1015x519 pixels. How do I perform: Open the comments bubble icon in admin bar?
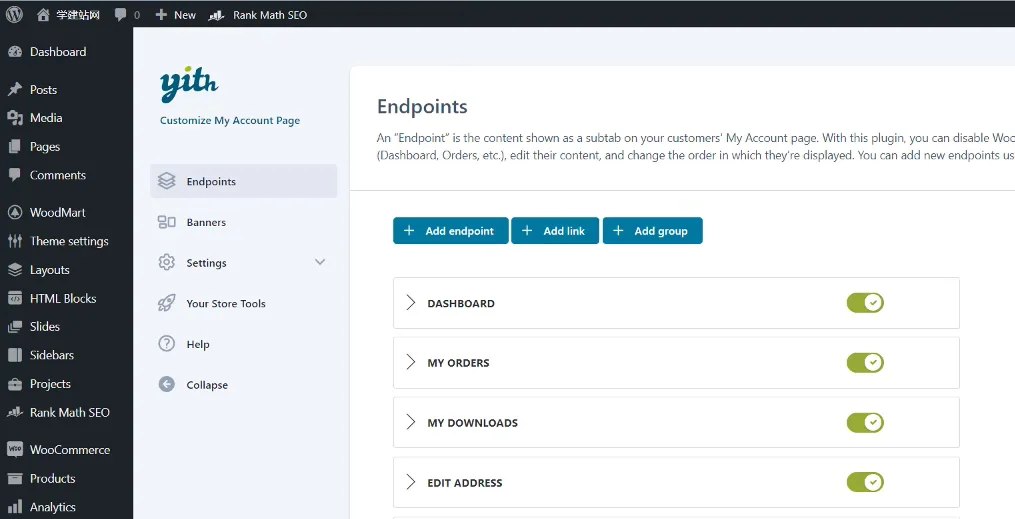[x=120, y=14]
